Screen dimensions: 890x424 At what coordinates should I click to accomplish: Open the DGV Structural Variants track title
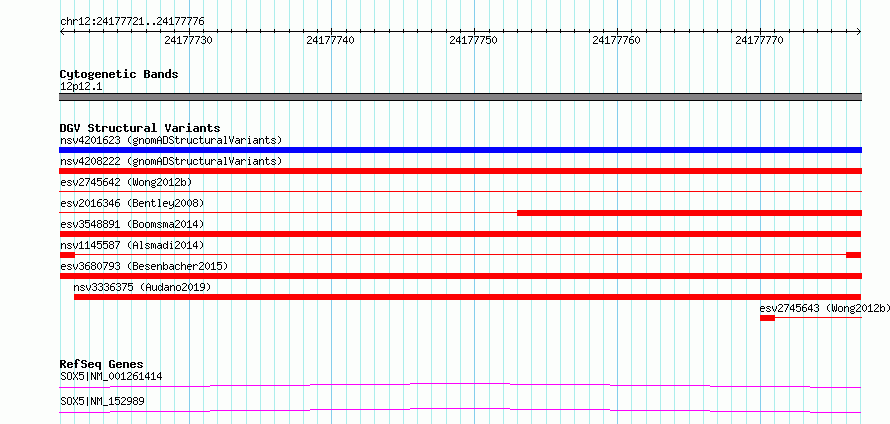tap(140, 128)
